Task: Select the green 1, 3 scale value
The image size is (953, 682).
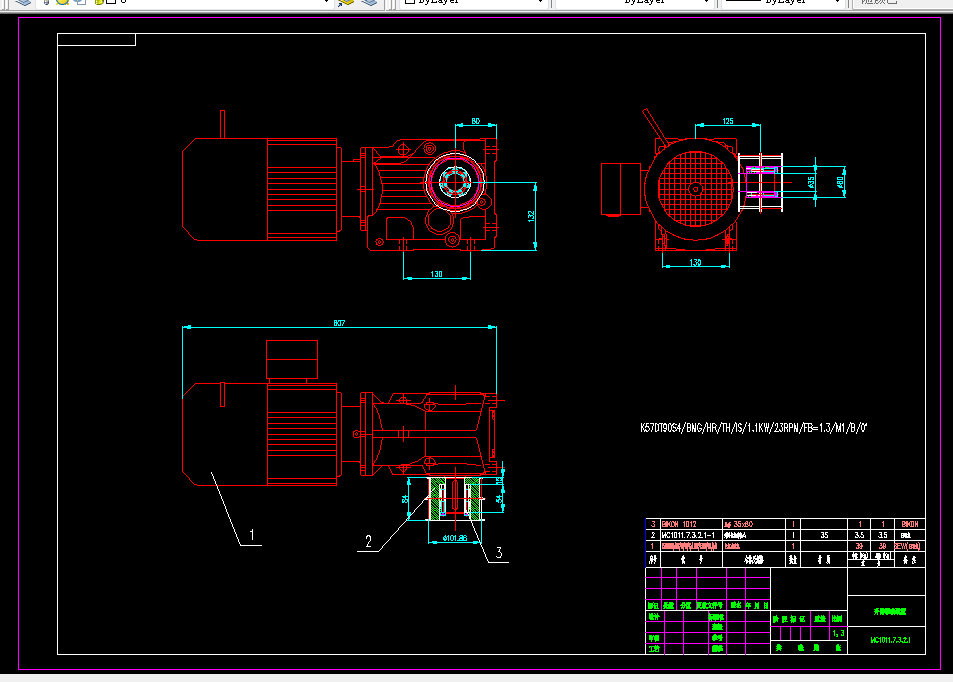Action: pos(838,633)
